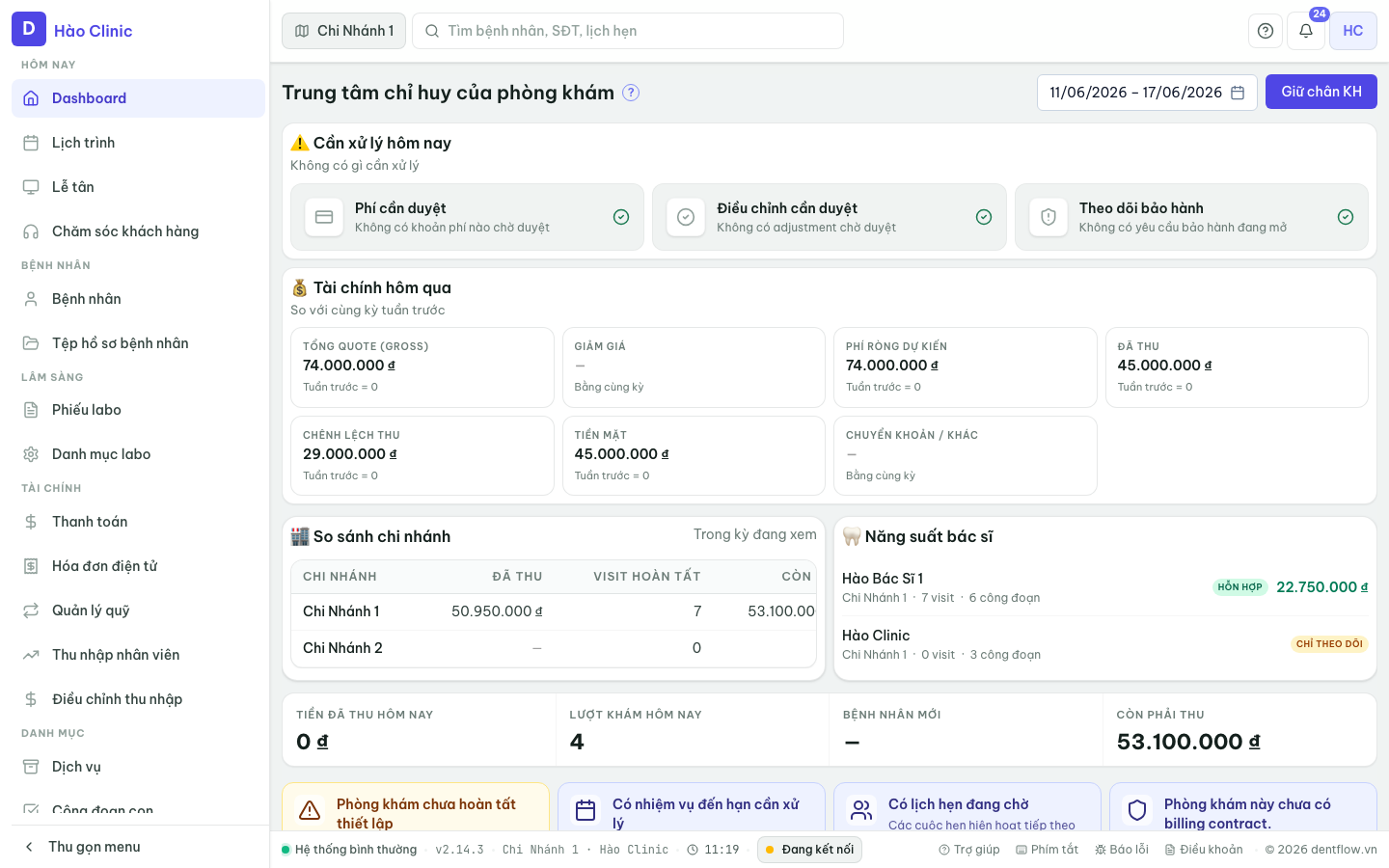This screenshot has height=868, width=1389.
Task: Click Hệ thống bình thường status
Action: tap(349, 850)
